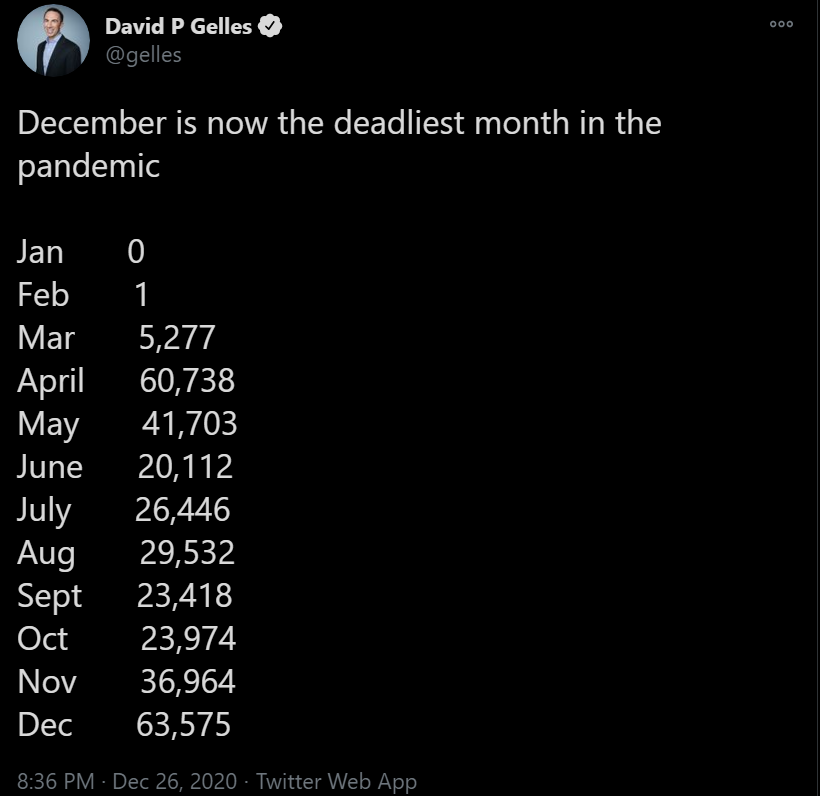
Task: Click the 8:36 PM time label
Action: pos(45,779)
